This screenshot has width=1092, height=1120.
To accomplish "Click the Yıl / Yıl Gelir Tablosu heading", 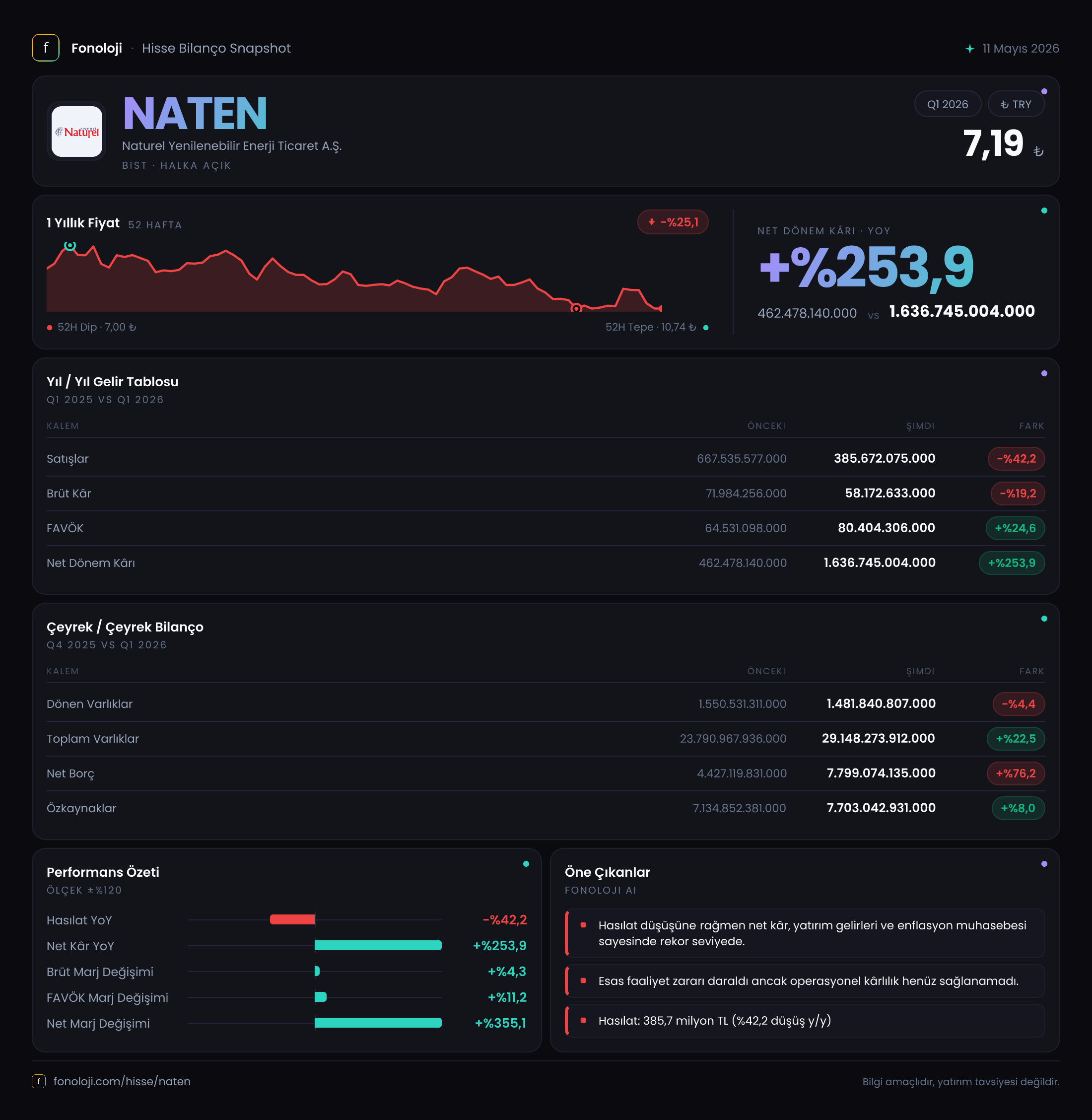I will [112, 382].
